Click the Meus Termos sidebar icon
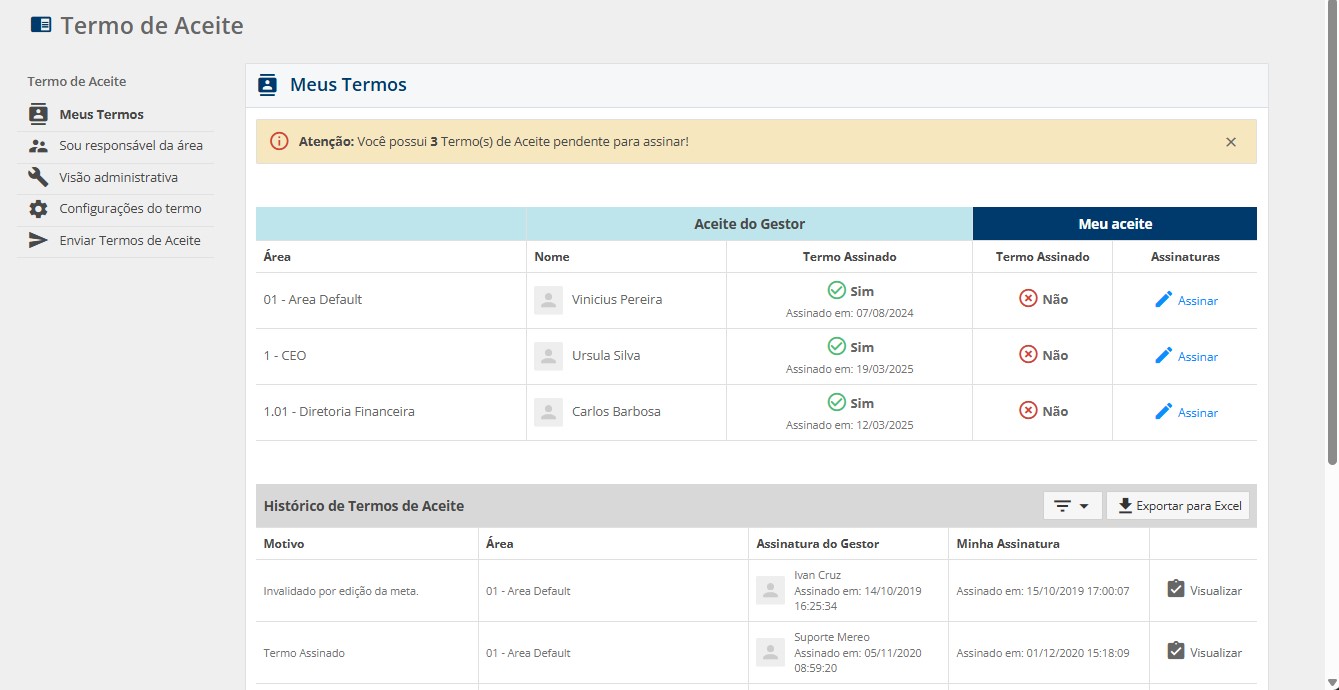 (38, 114)
